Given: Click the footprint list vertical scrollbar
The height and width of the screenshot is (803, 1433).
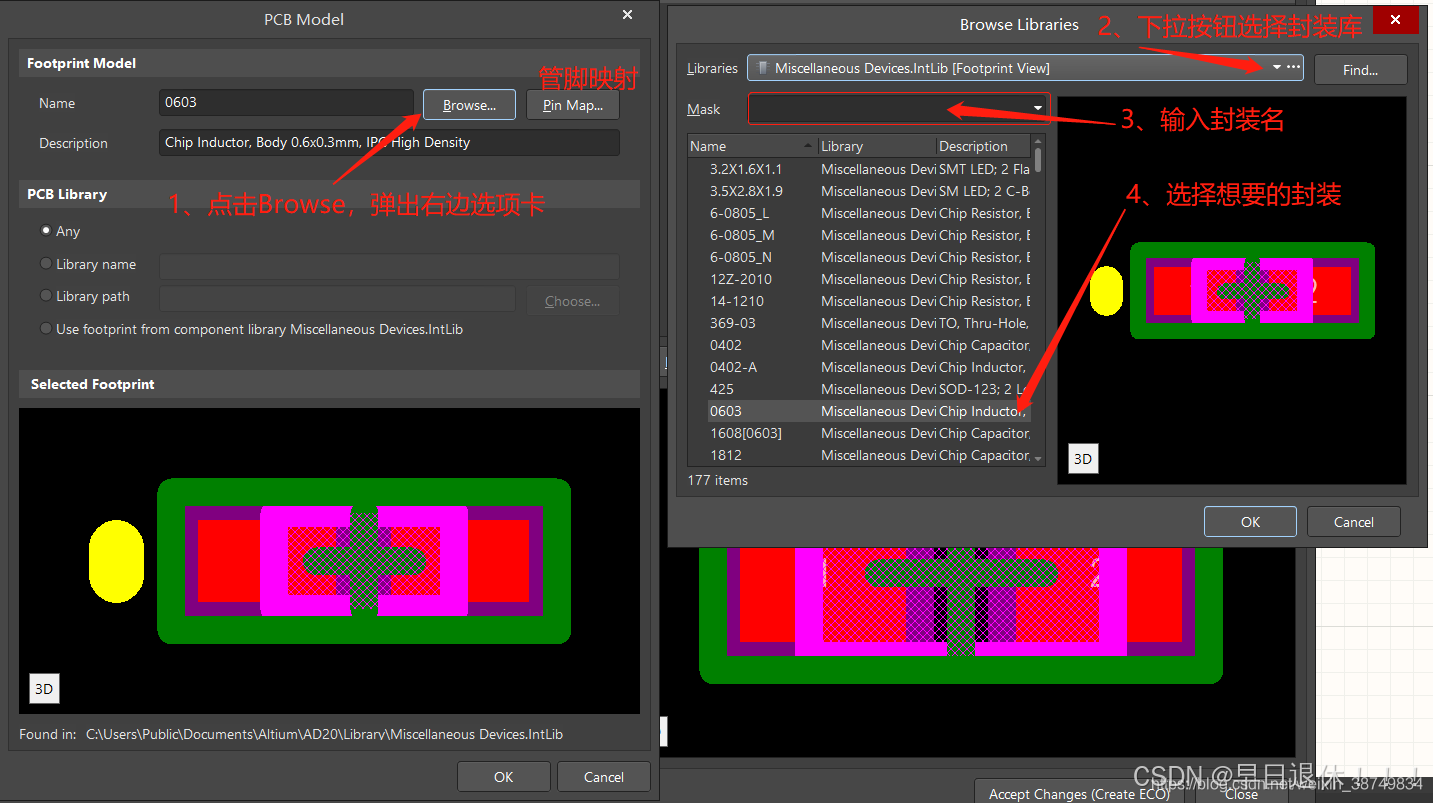Looking at the screenshot, I should click(x=1038, y=300).
